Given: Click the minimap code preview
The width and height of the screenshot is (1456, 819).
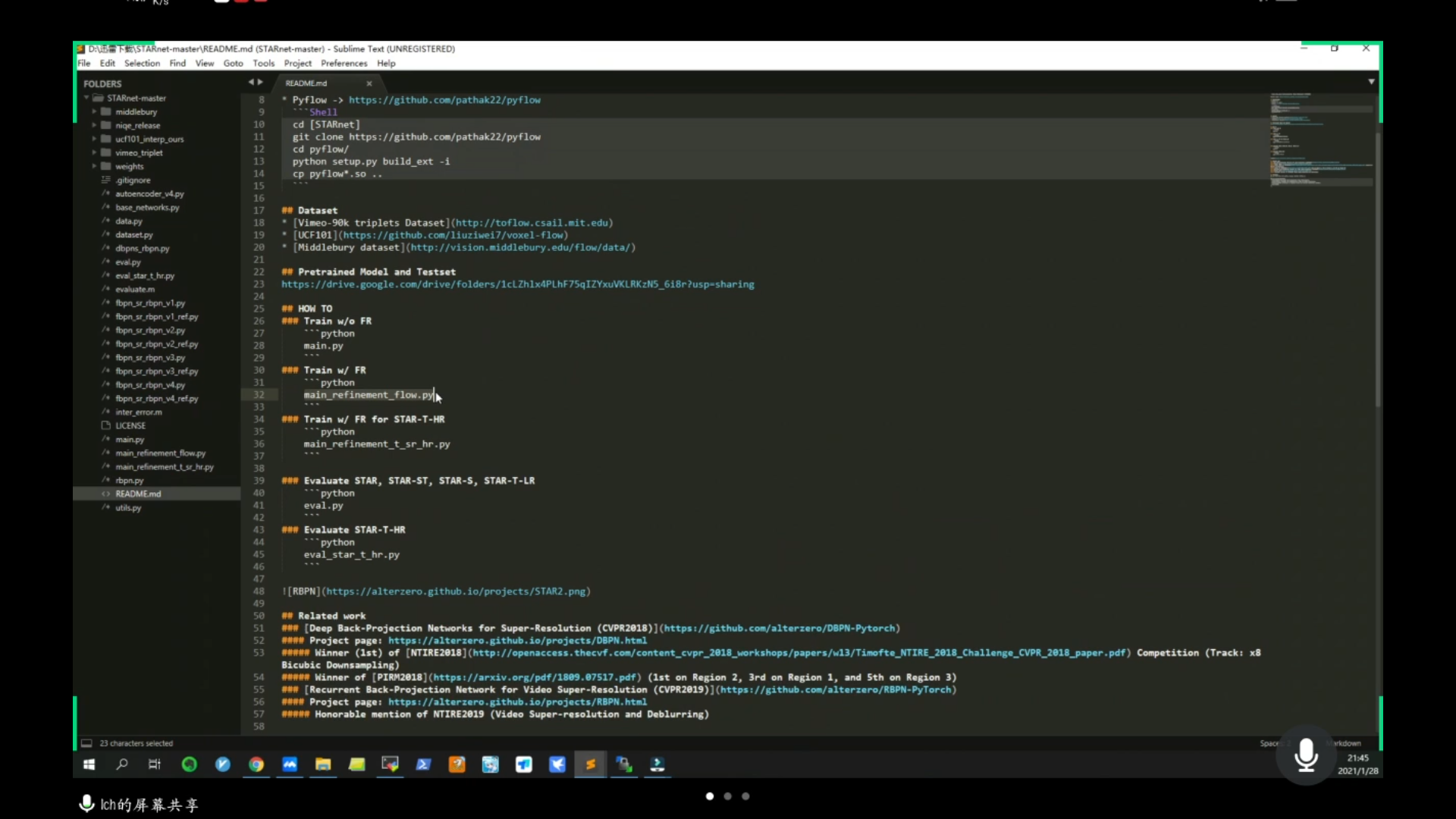Looking at the screenshot, I should tap(1321, 140).
